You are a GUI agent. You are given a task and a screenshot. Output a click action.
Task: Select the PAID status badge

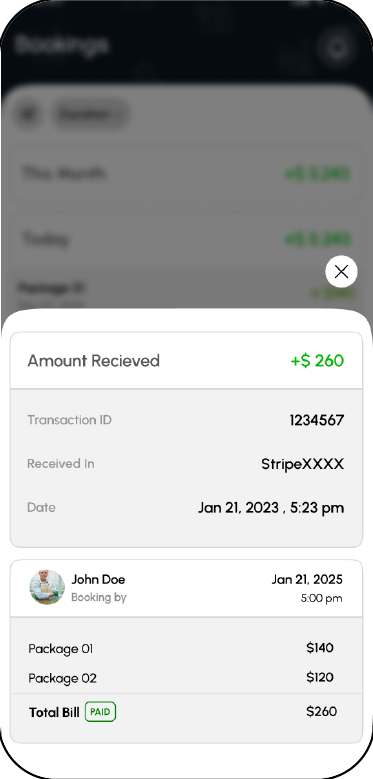click(100, 712)
